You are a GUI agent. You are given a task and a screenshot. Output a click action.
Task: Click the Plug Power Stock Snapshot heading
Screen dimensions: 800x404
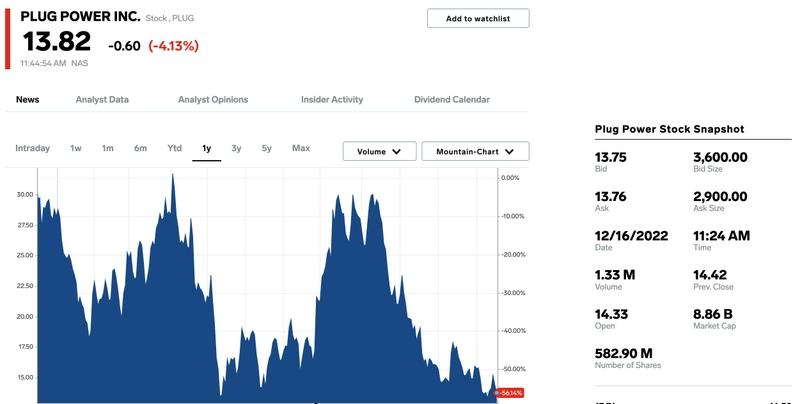click(x=669, y=129)
